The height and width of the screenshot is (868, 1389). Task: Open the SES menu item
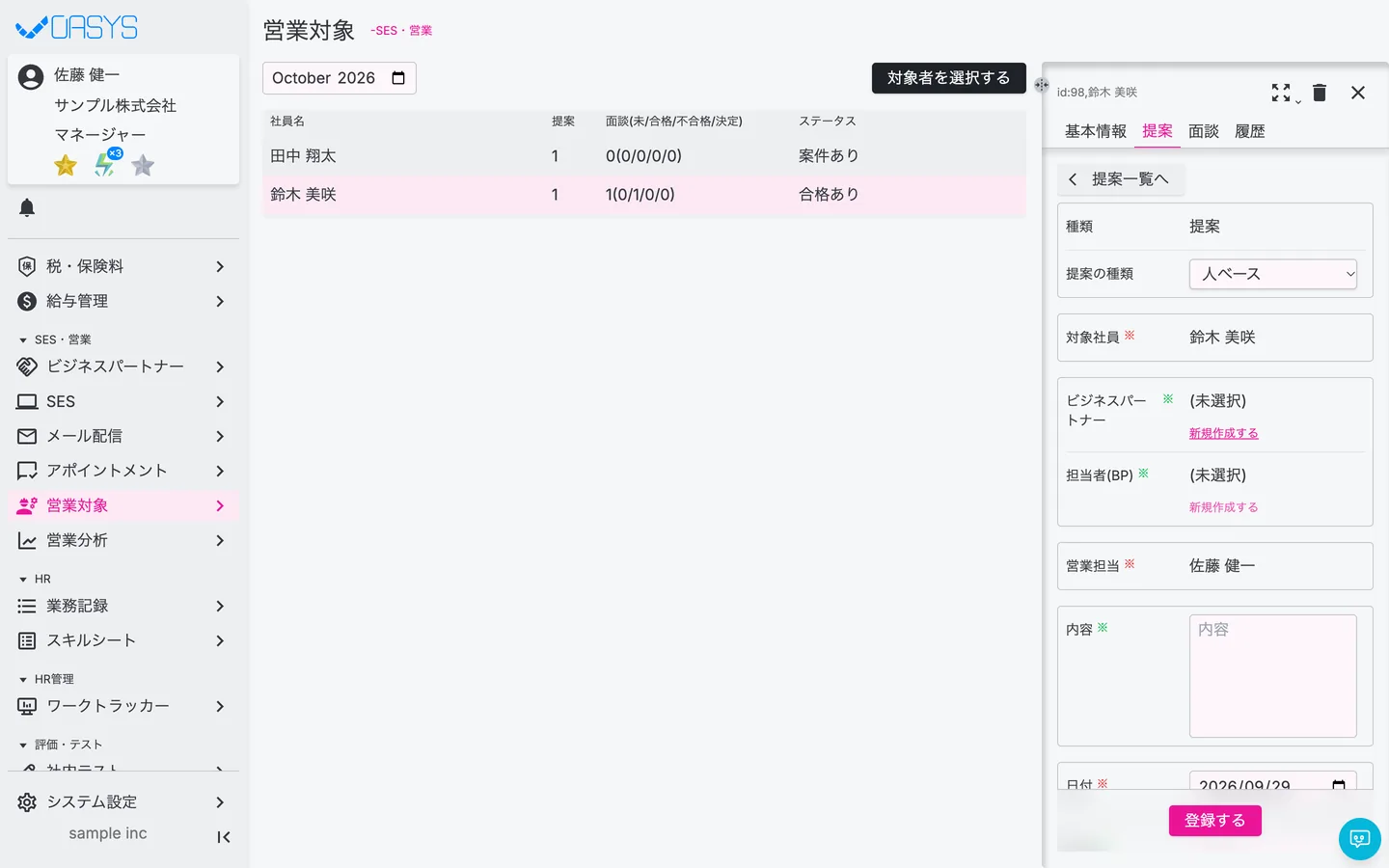[123, 401]
